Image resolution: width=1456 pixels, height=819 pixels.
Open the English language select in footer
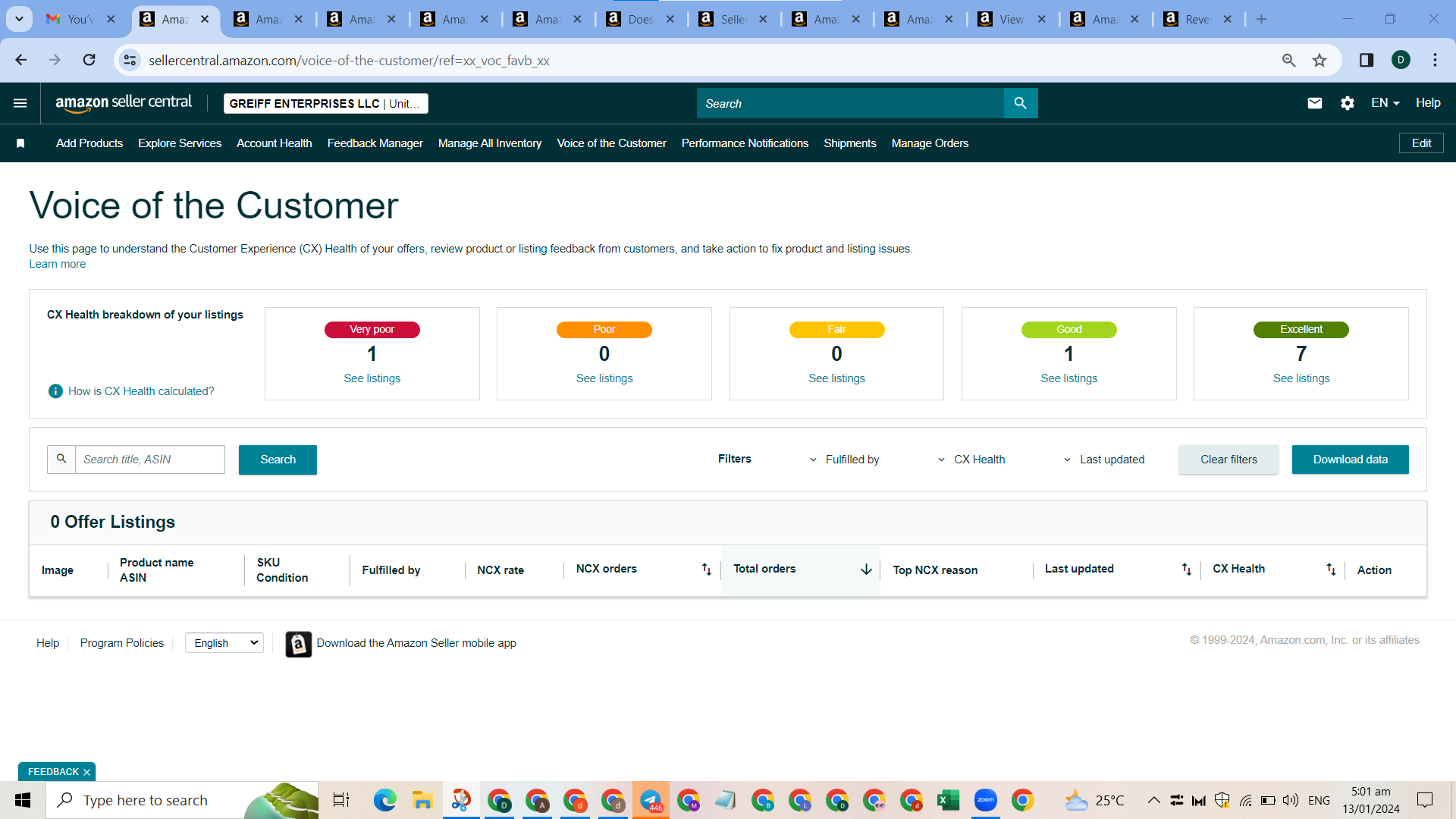click(x=224, y=643)
